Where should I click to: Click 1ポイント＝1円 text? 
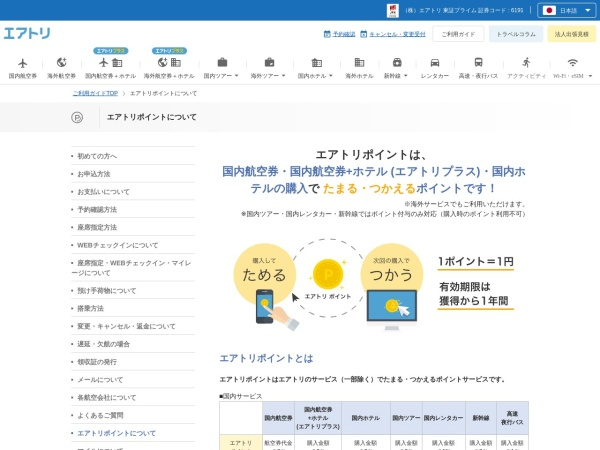476,261
